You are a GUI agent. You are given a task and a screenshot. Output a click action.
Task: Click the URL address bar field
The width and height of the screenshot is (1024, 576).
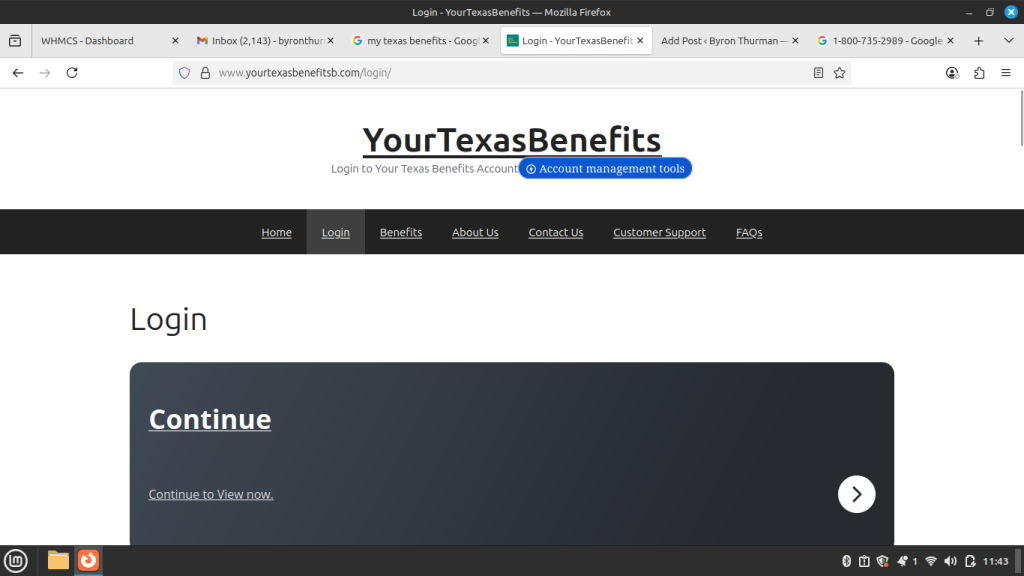pyautogui.click(x=500, y=73)
